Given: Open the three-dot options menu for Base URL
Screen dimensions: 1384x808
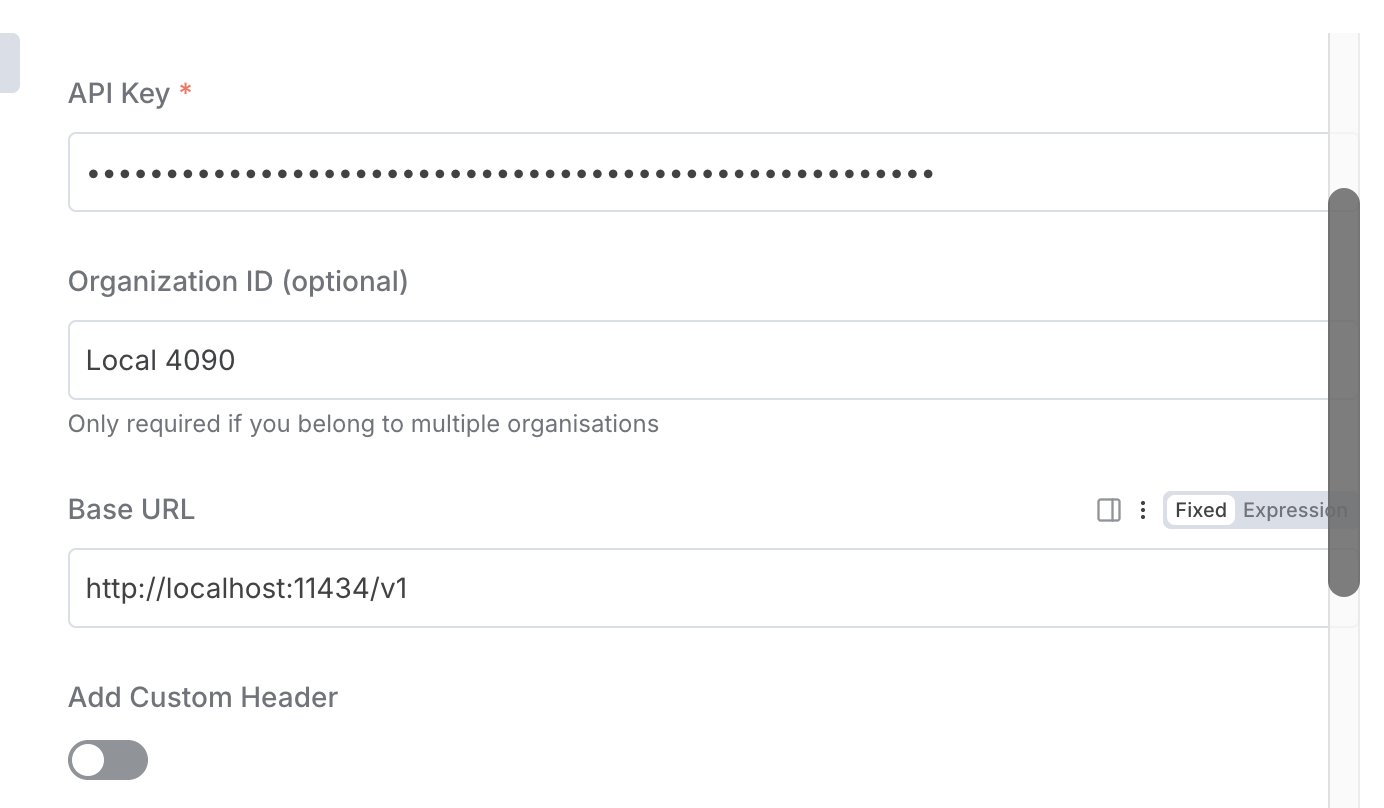Looking at the screenshot, I should pyautogui.click(x=1143, y=510).
